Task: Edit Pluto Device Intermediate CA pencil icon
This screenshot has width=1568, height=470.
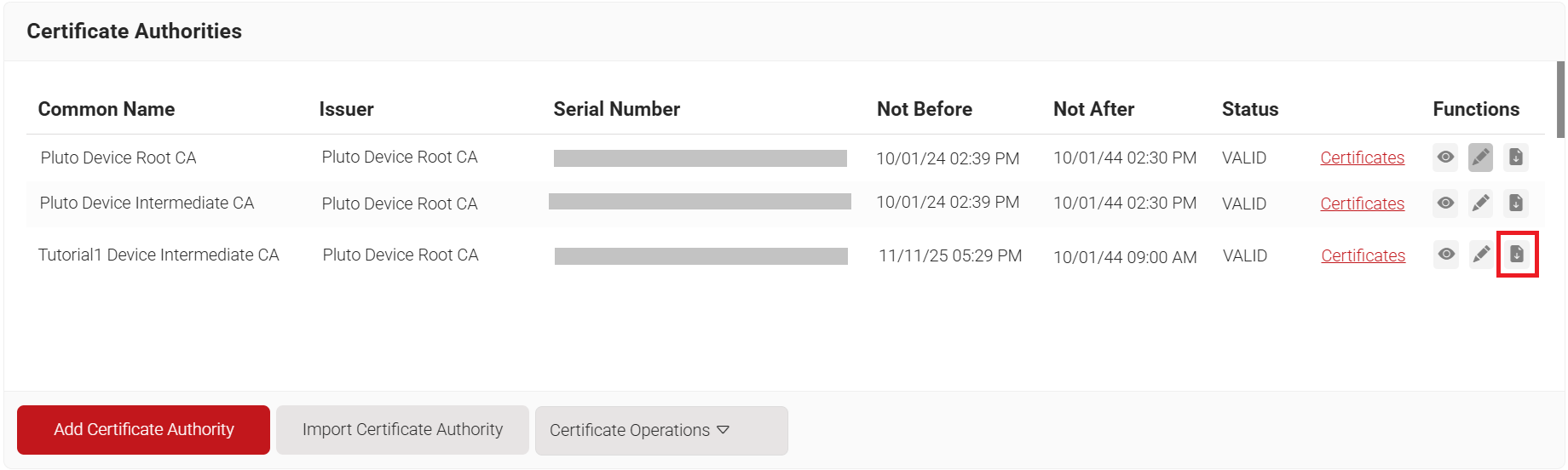Action: click(x=1480, y=203)
